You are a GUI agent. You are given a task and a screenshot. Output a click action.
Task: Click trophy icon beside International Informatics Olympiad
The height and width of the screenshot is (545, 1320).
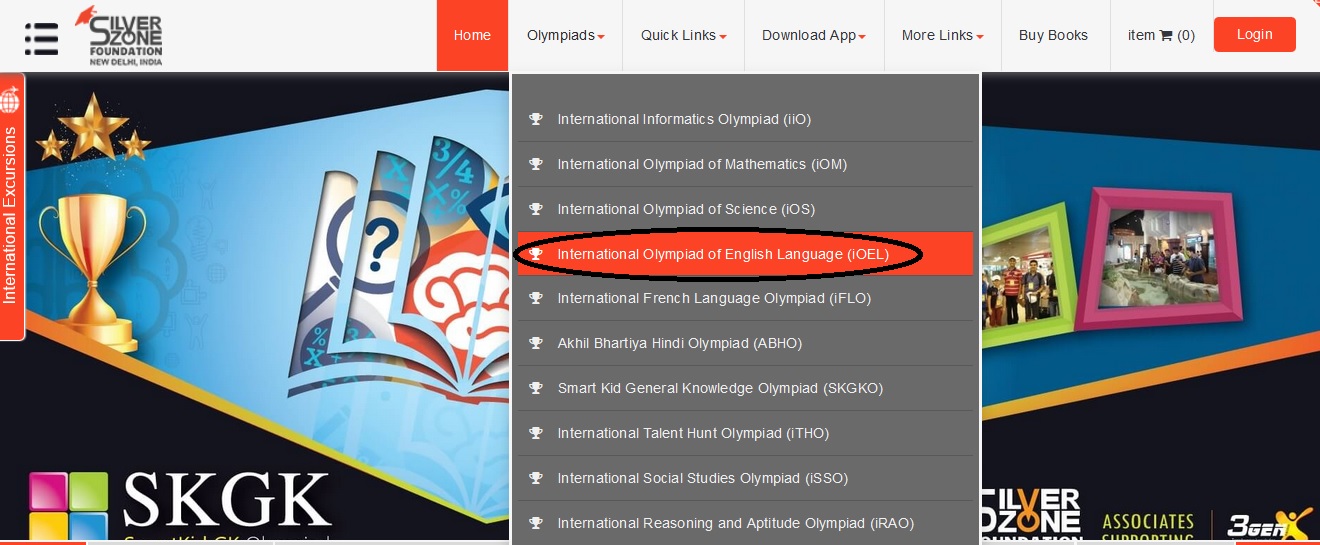click(536, 119)
